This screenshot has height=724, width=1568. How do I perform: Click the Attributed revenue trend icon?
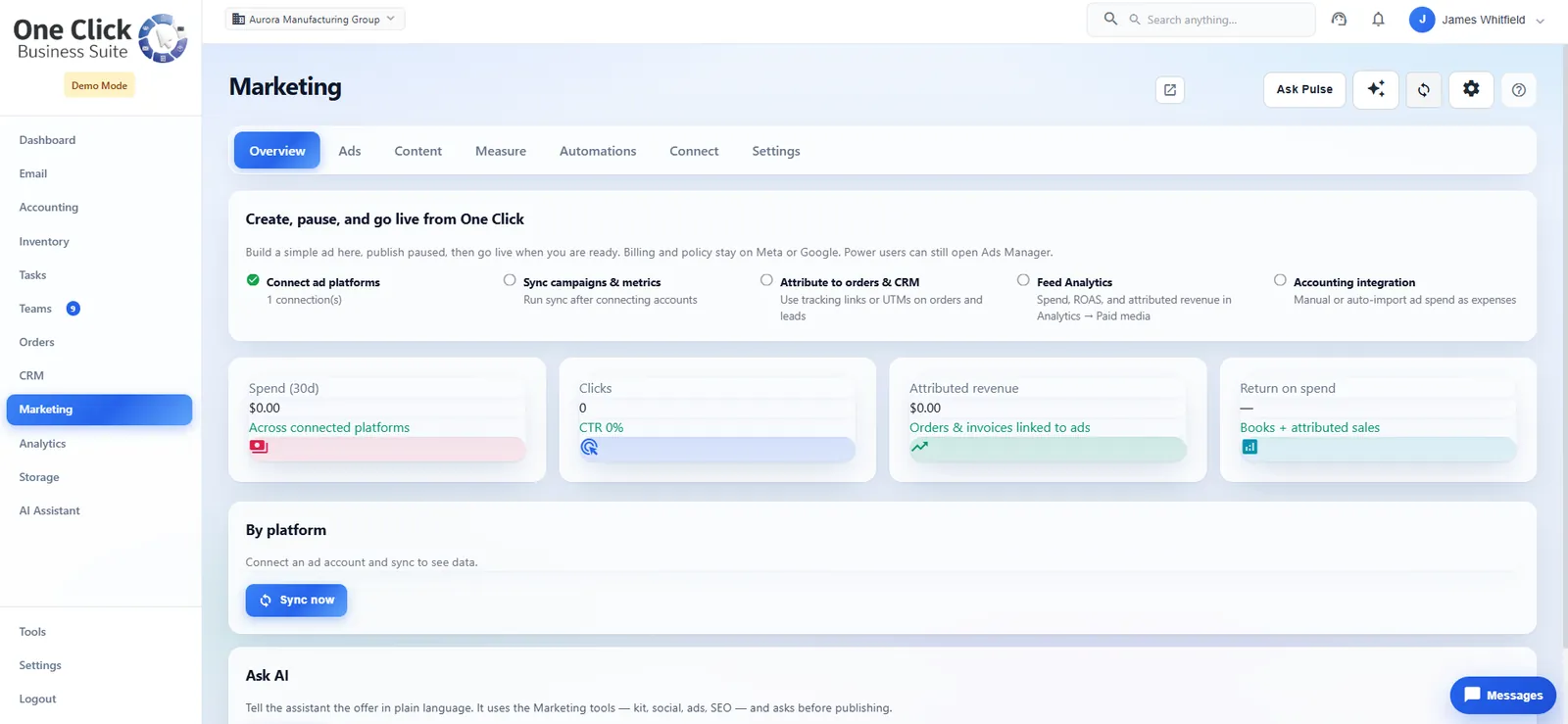click(x=919, y=447)
